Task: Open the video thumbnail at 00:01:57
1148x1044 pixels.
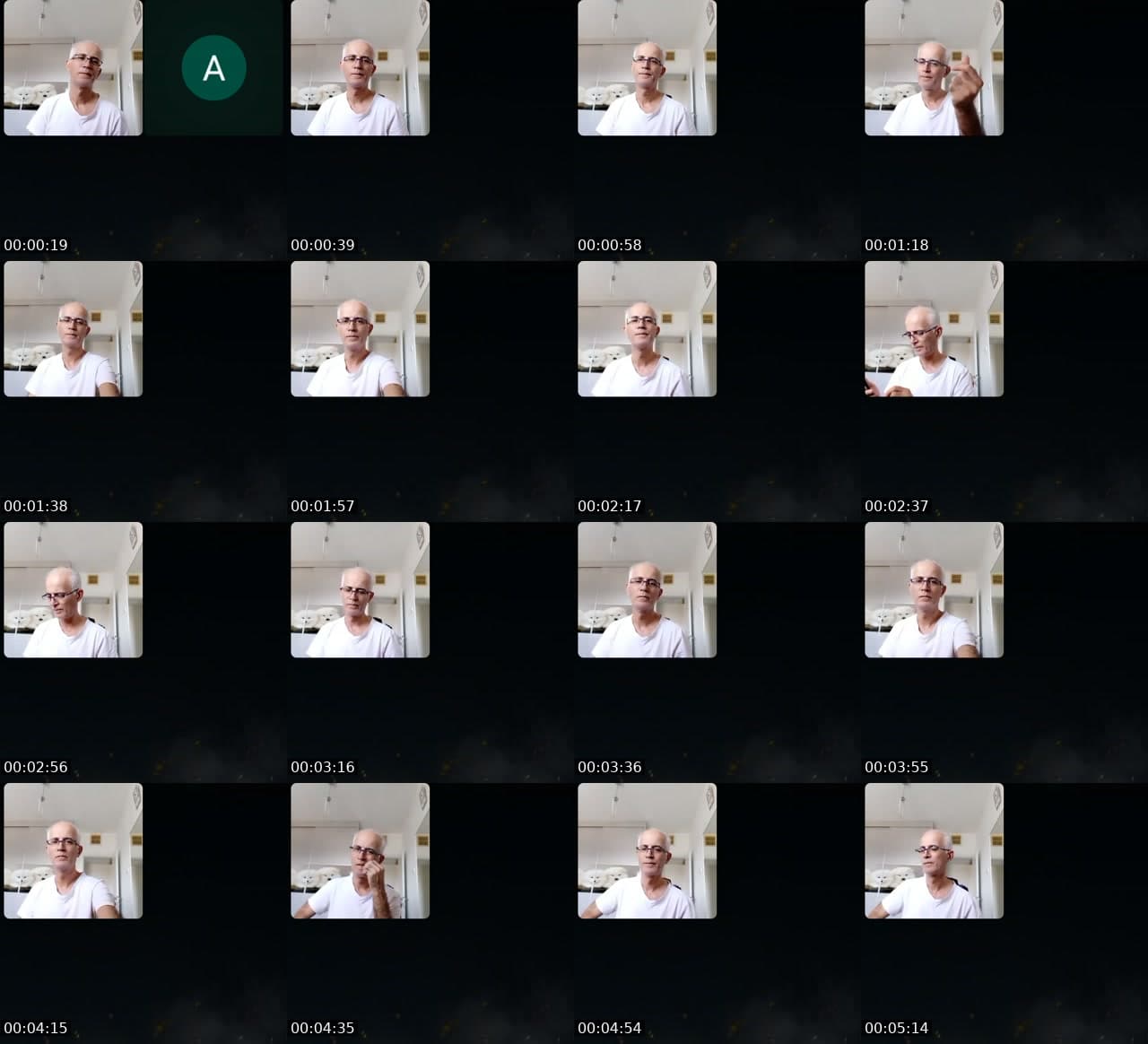Action: (360, 328)
